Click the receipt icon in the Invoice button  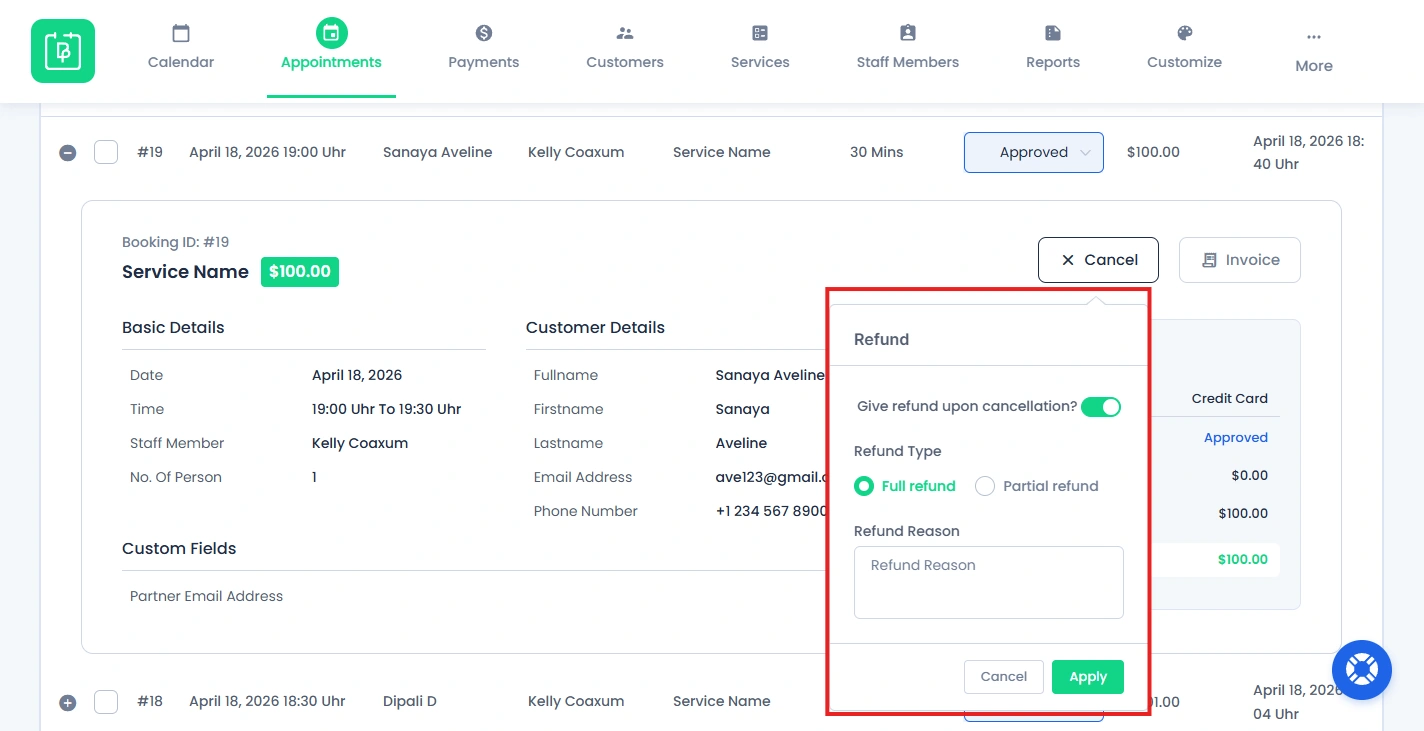pyautogui.click(x=1209, y=260)
